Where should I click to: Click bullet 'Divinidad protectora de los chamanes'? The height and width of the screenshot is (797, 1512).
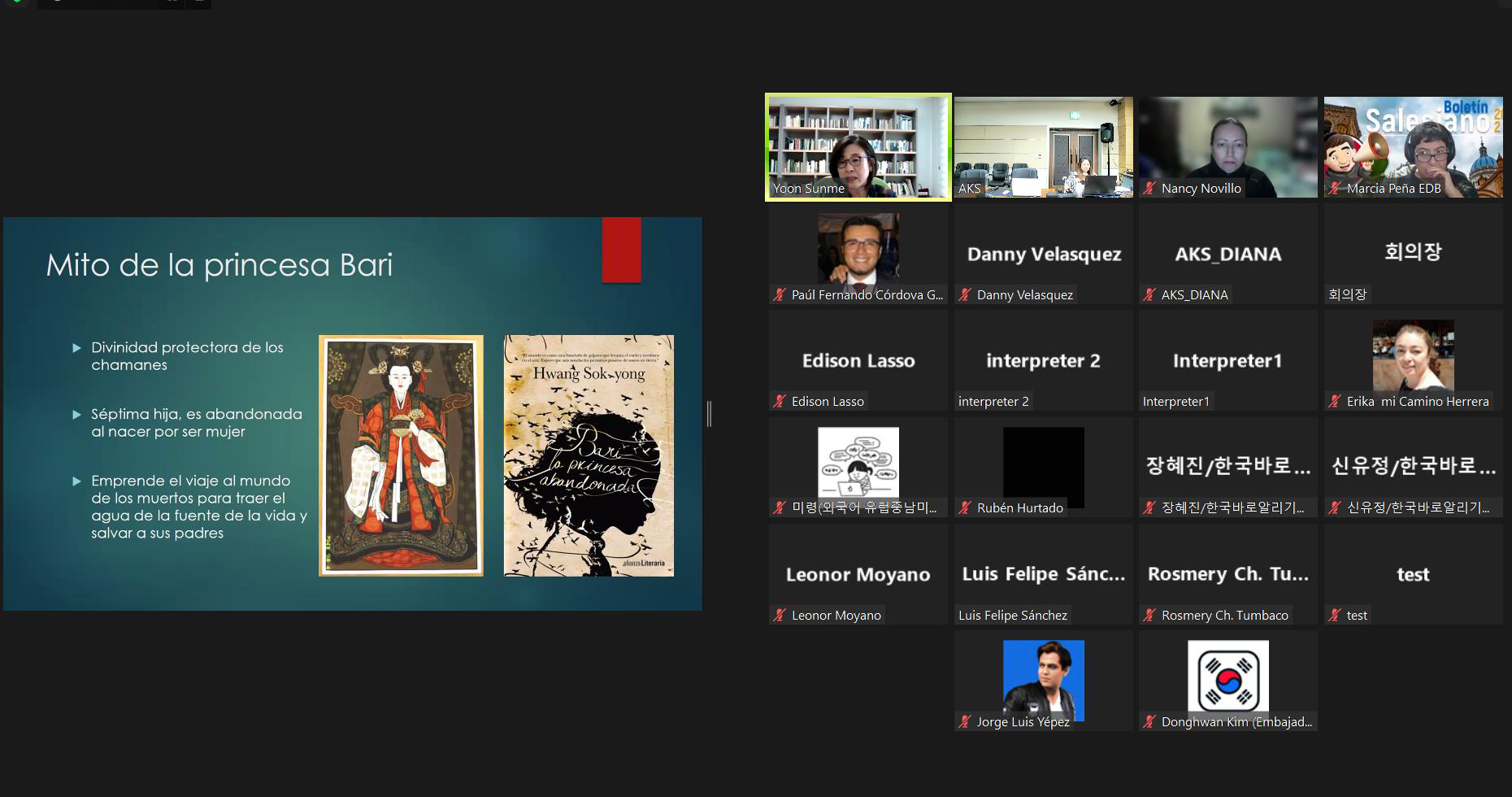[x=188, y=356]
